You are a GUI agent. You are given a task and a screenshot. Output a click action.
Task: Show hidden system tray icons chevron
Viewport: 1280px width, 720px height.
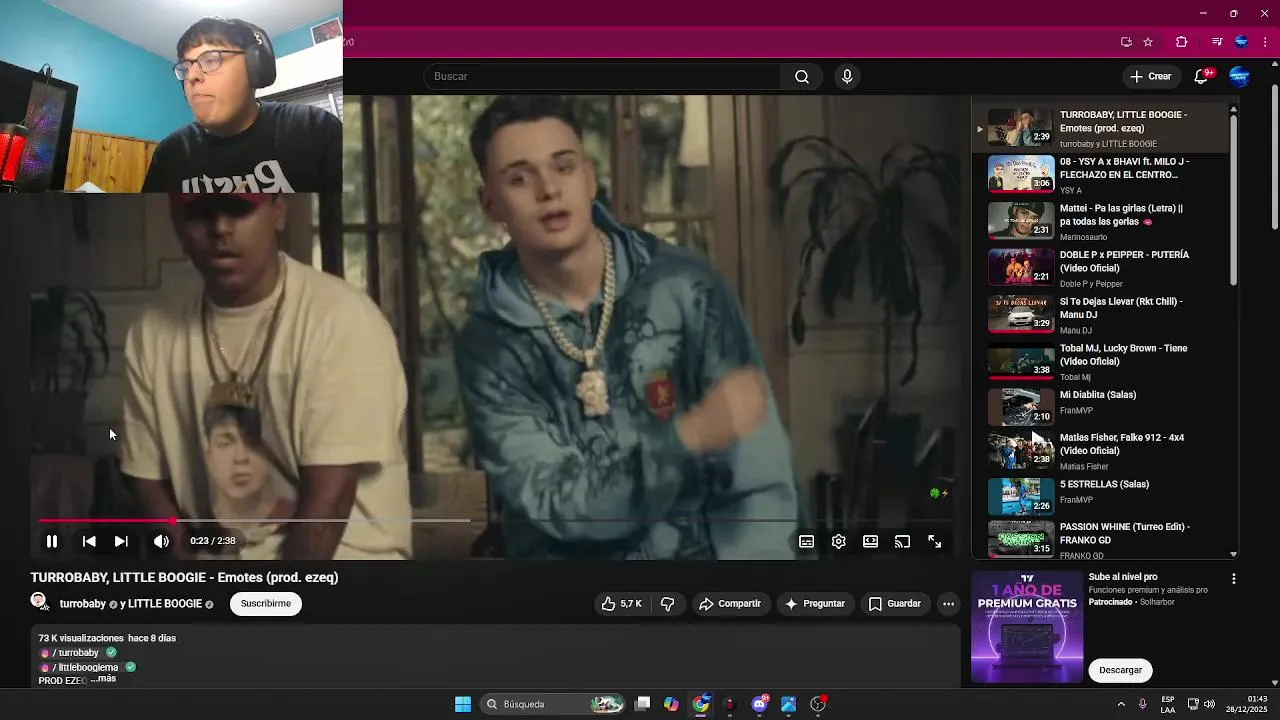(x=1121, y=704)
